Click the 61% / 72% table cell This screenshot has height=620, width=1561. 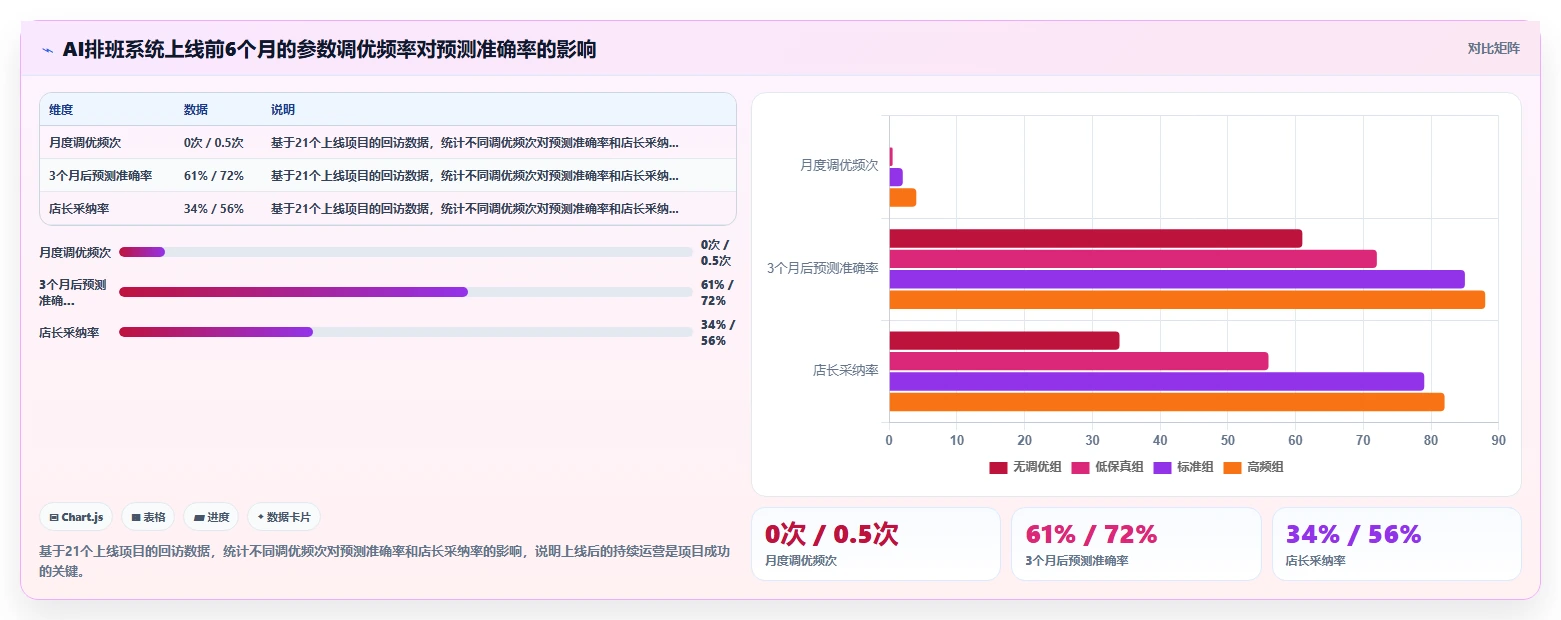click(214, 175)
